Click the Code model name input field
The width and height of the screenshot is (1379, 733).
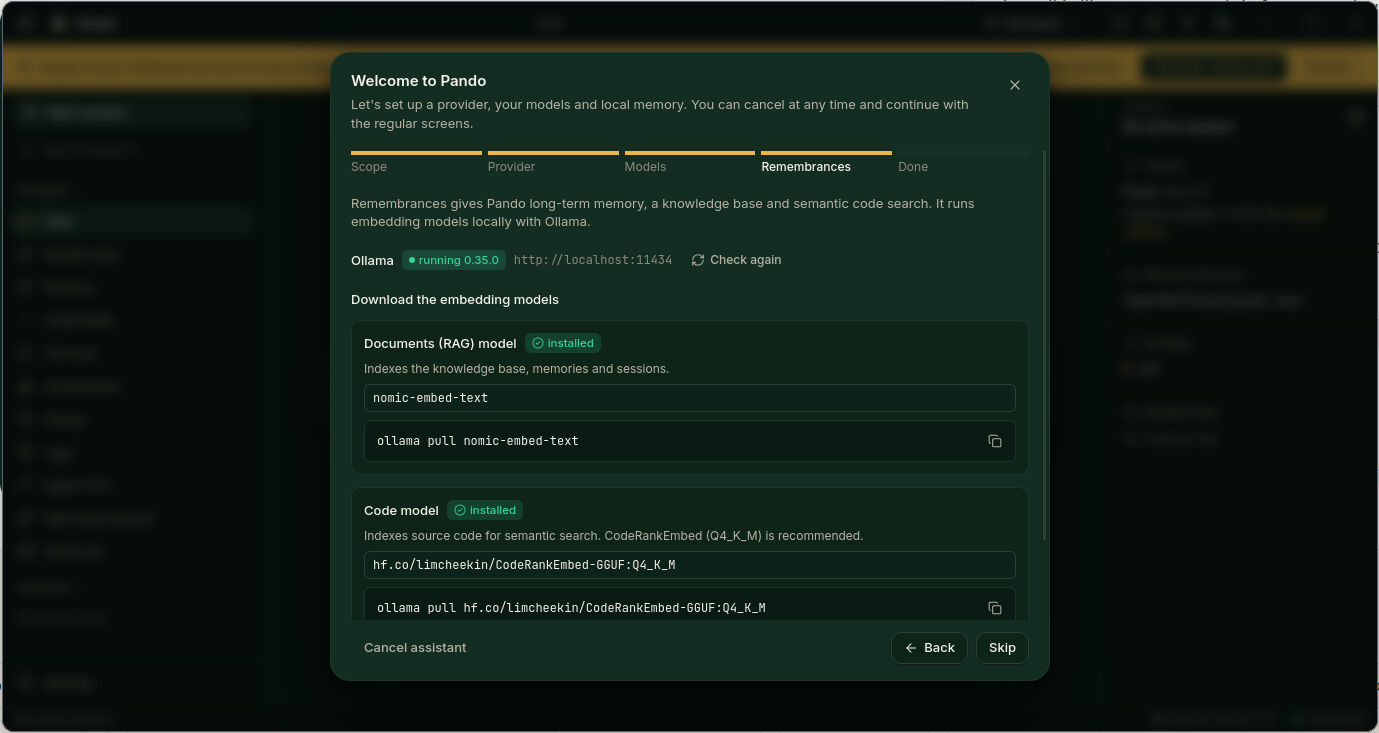[x=690, y=565]
